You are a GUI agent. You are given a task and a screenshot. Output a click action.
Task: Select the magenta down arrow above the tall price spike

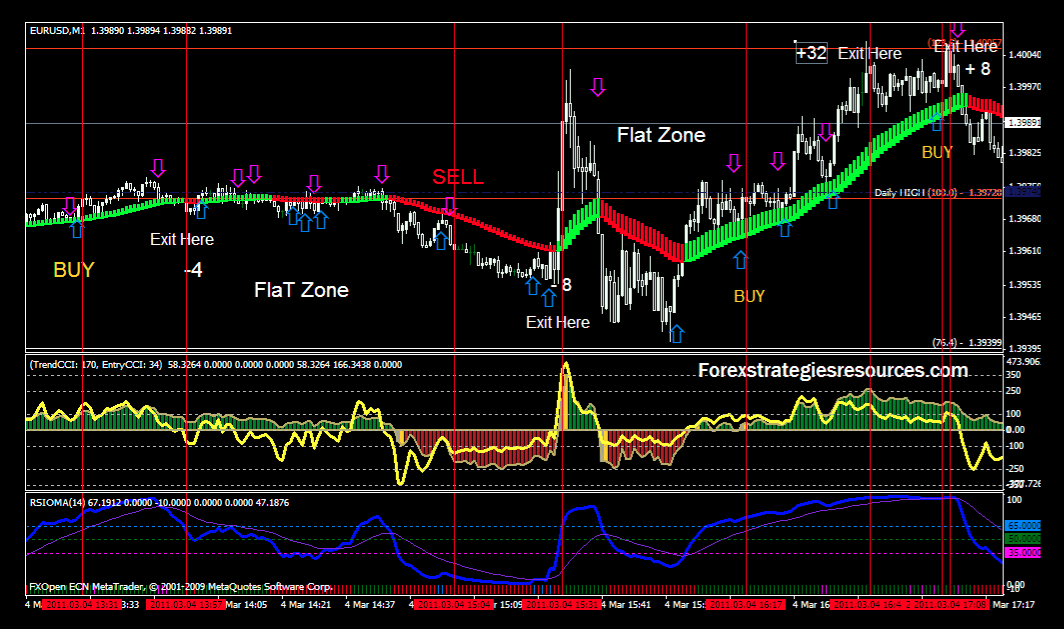[x=597, y=88]
